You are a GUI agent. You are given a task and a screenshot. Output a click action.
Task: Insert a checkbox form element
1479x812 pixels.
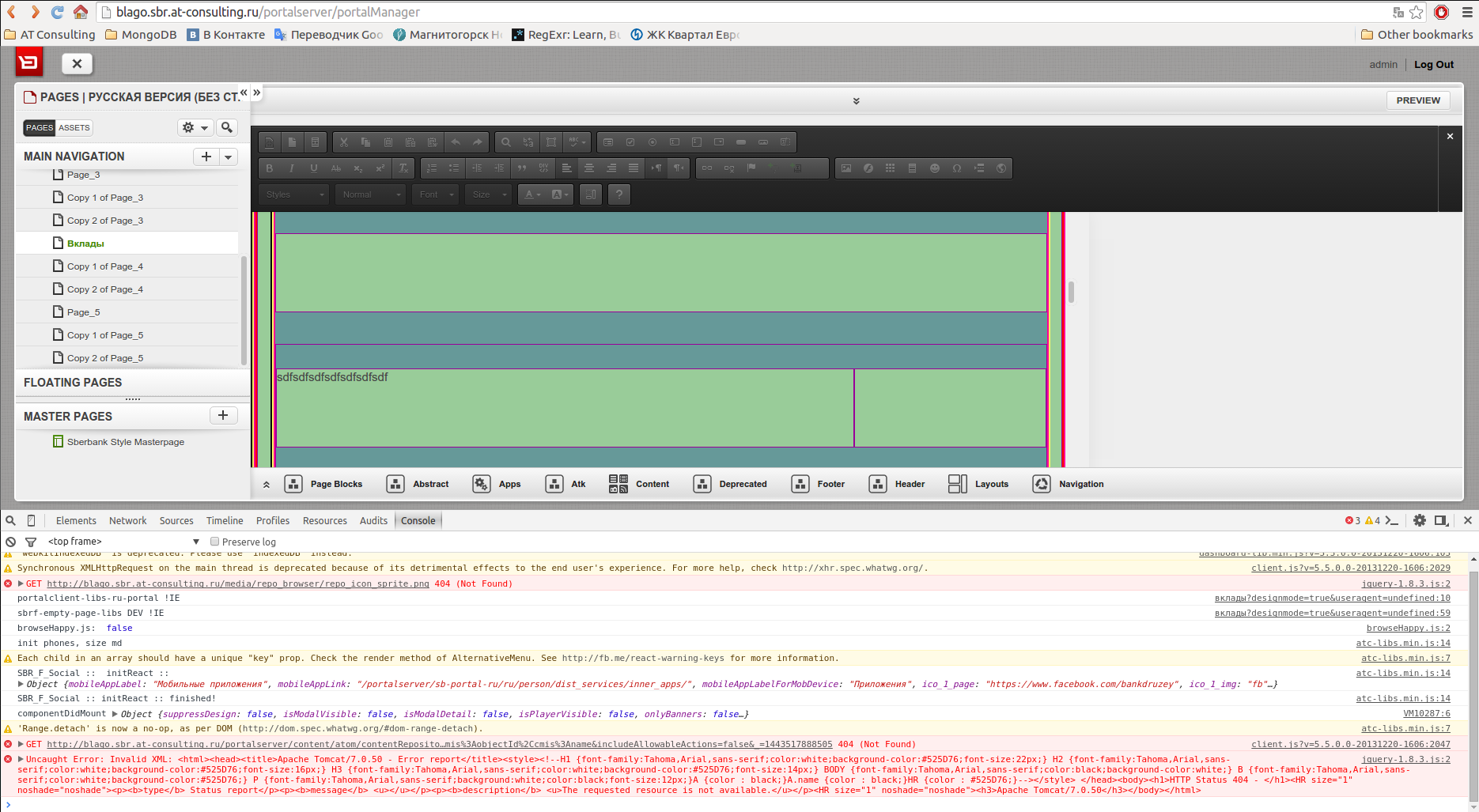pyautogui.click(x=630, y=142)
